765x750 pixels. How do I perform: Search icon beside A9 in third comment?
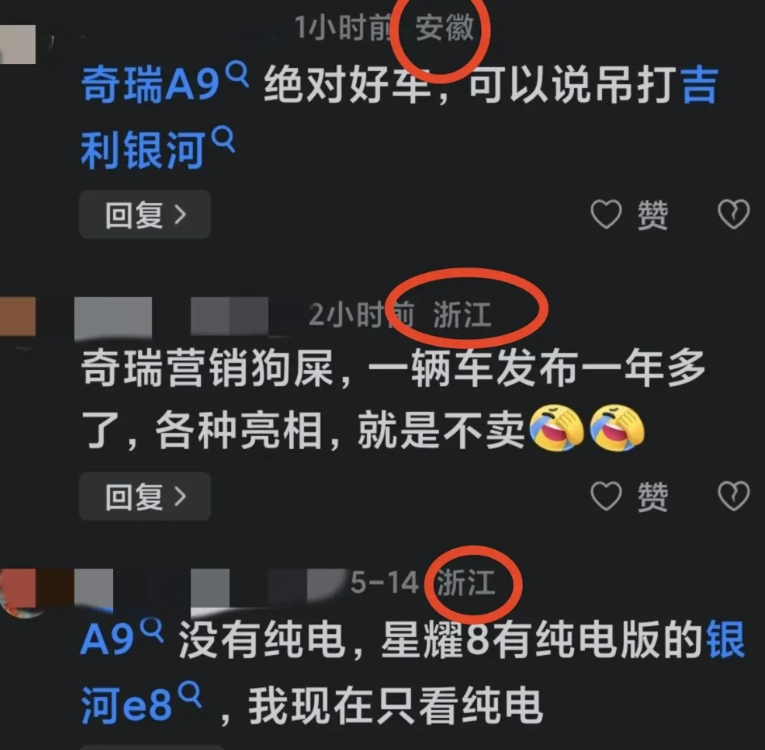[x=152, y=630]
